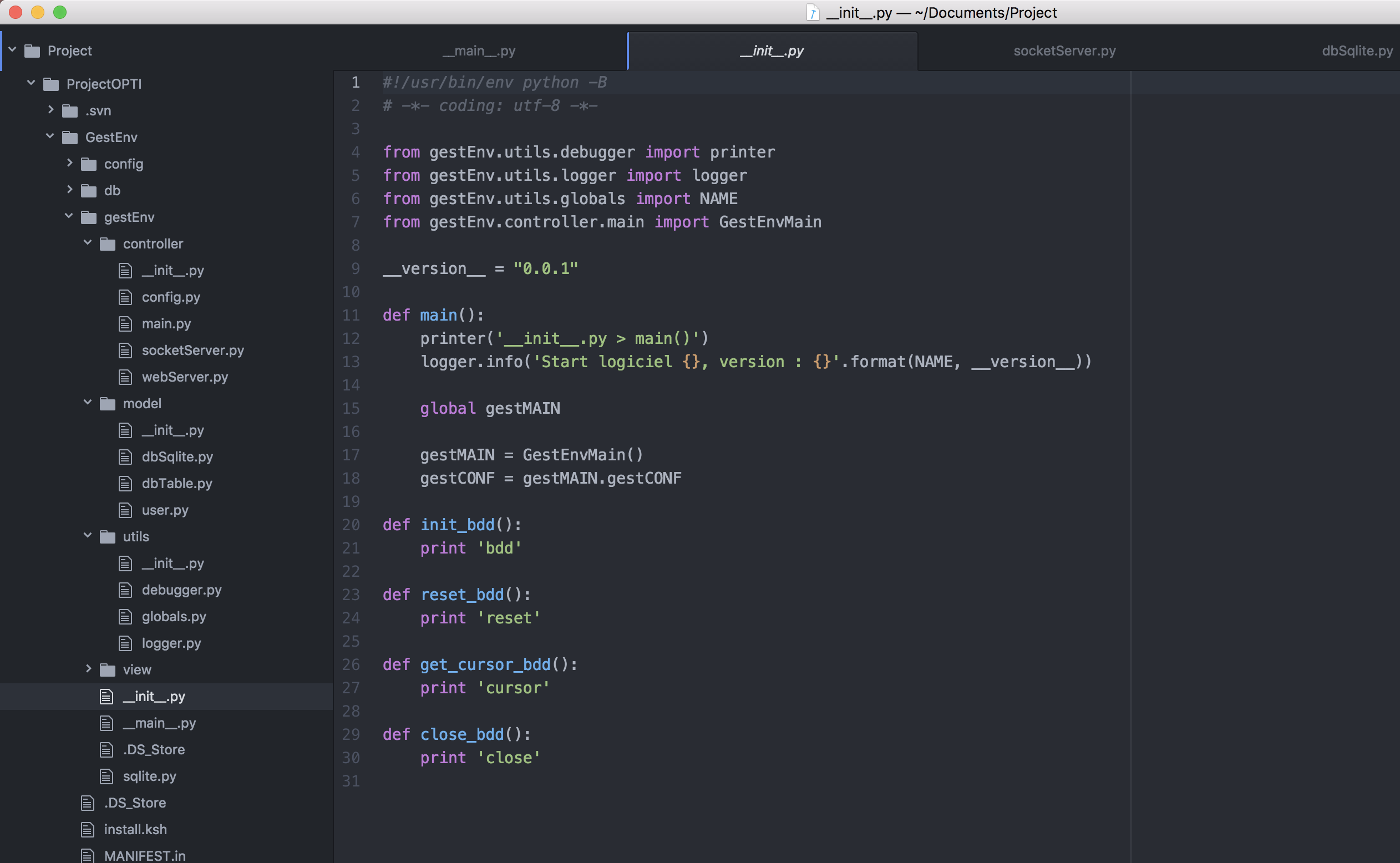Click the .svn folder icon

[70, 111]
